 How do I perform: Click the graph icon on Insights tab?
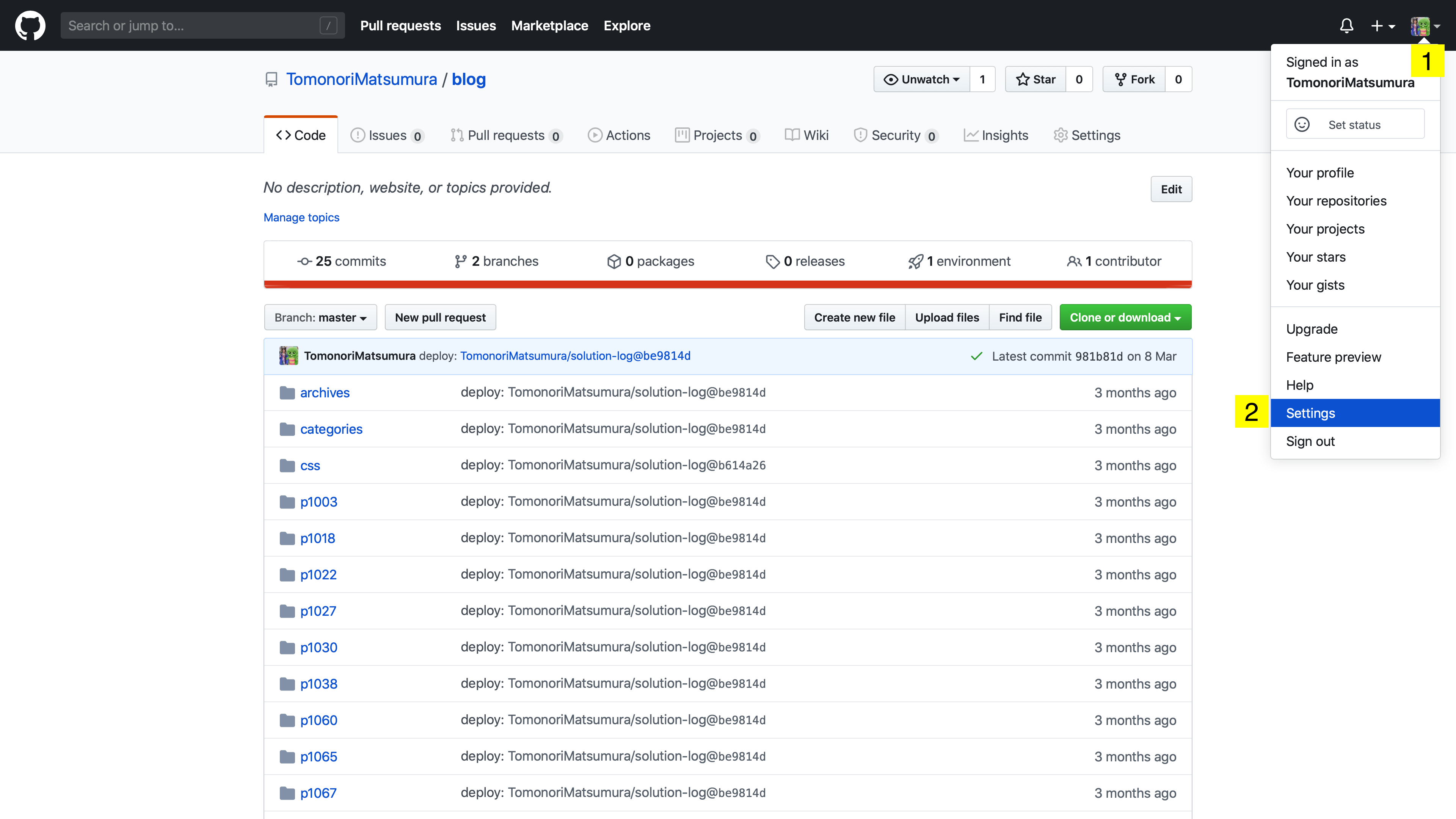[x=971, y=135]
